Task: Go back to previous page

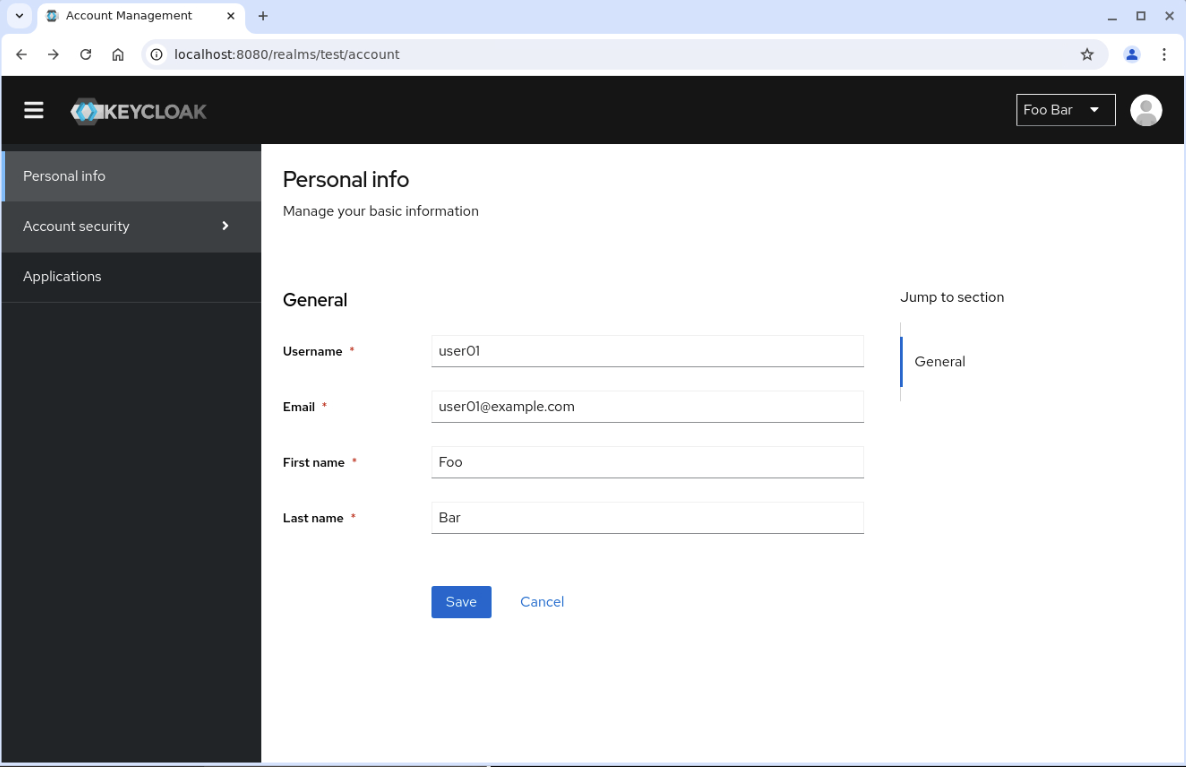Action: click(21, 54)
